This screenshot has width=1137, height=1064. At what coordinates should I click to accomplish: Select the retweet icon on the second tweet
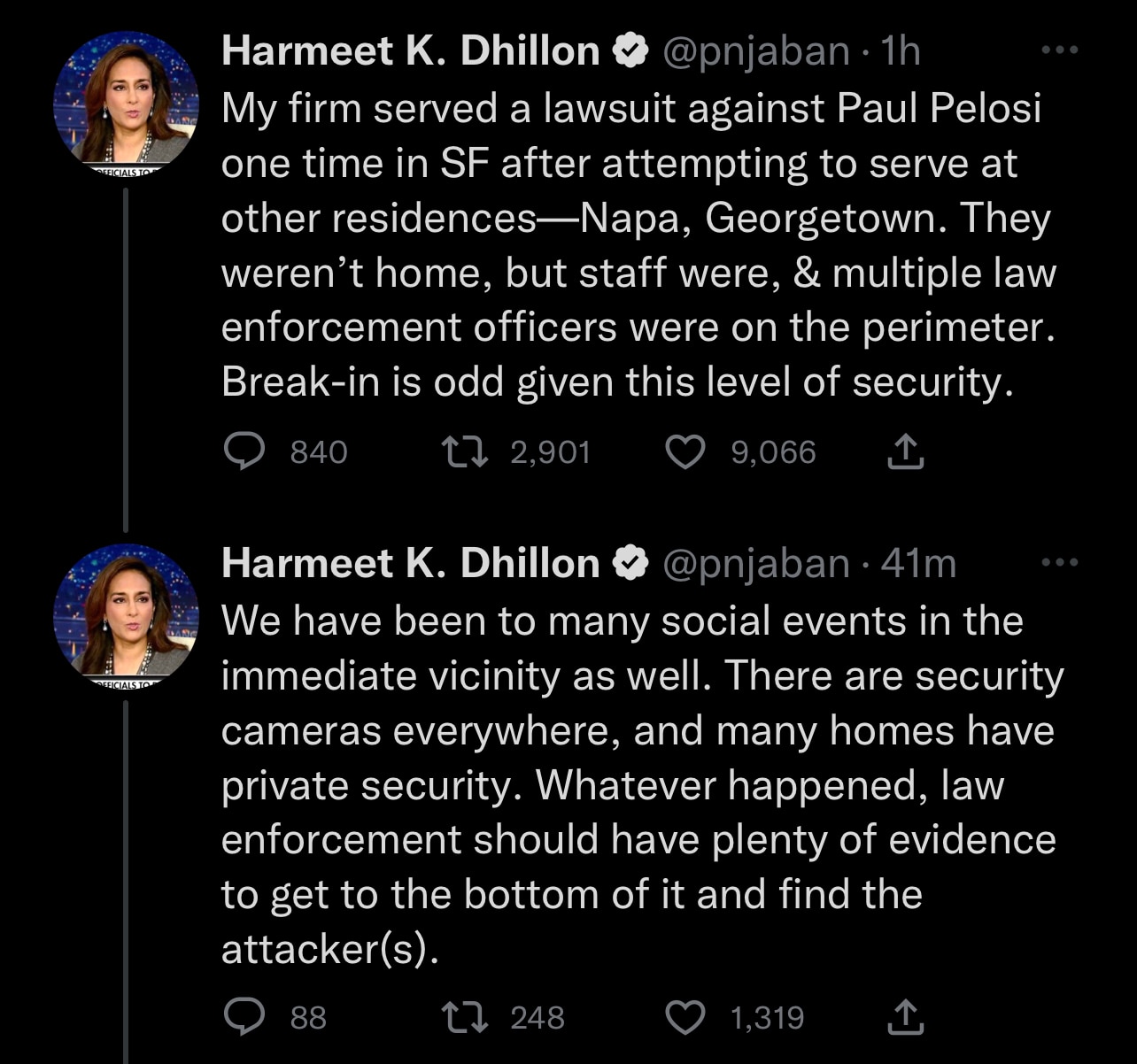464,1017
